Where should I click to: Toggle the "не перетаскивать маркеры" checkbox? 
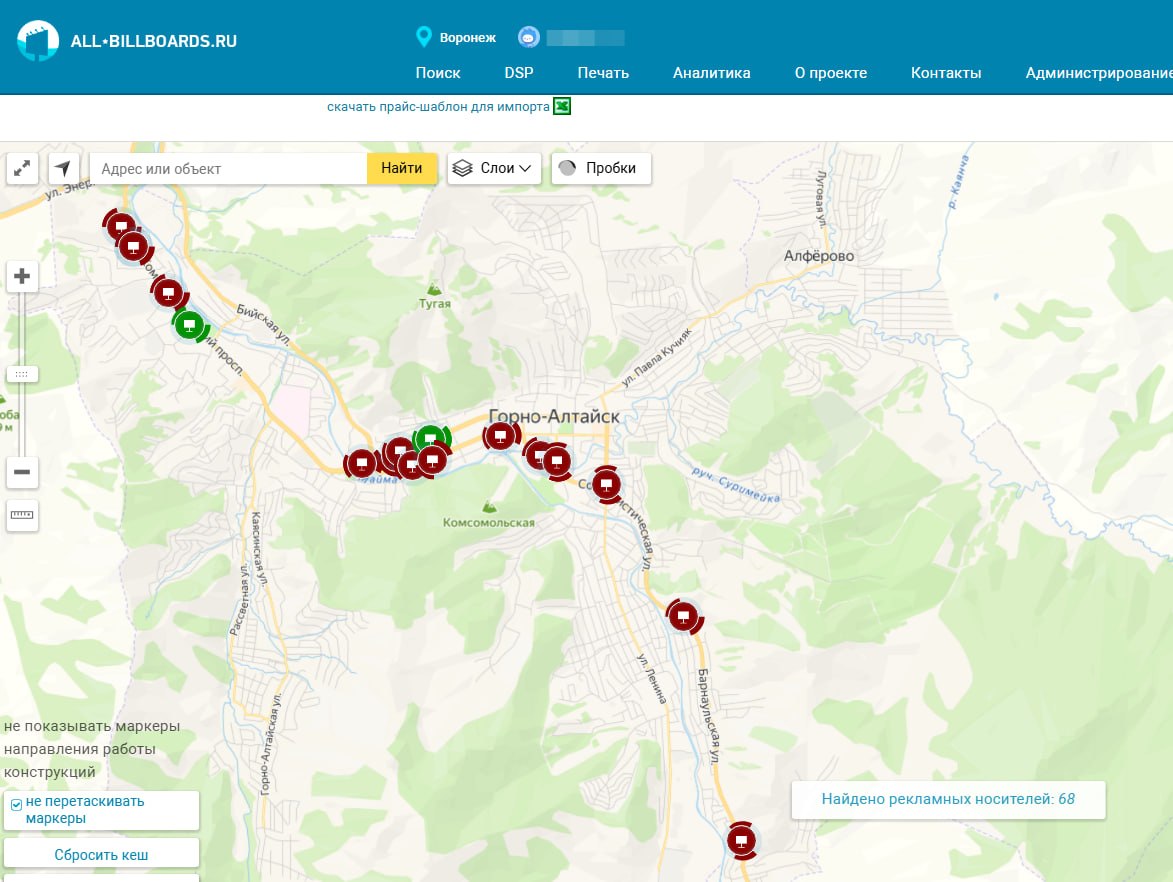(x=16, y=805)
